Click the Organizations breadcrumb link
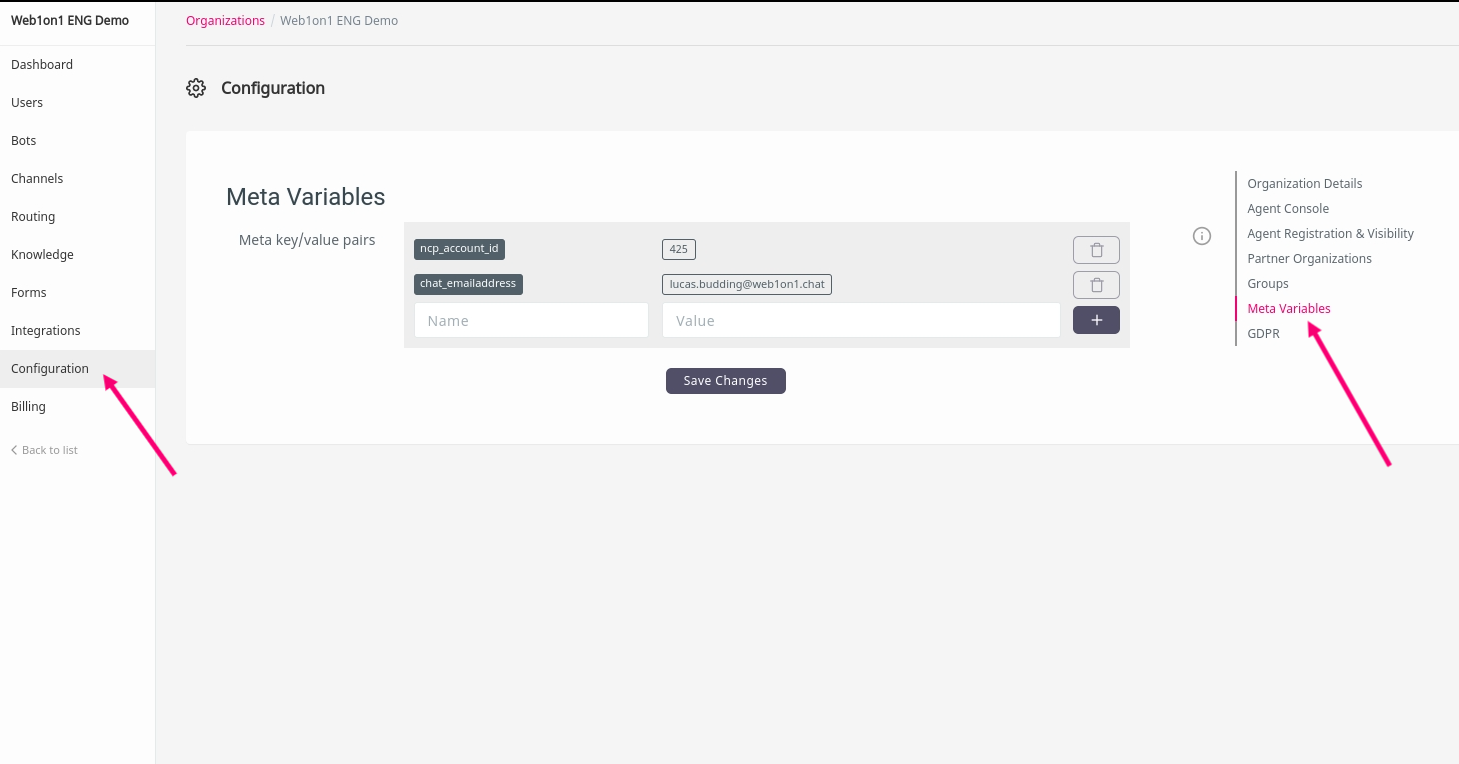The width and height of the screenshot is (1459, 764). 225,21
